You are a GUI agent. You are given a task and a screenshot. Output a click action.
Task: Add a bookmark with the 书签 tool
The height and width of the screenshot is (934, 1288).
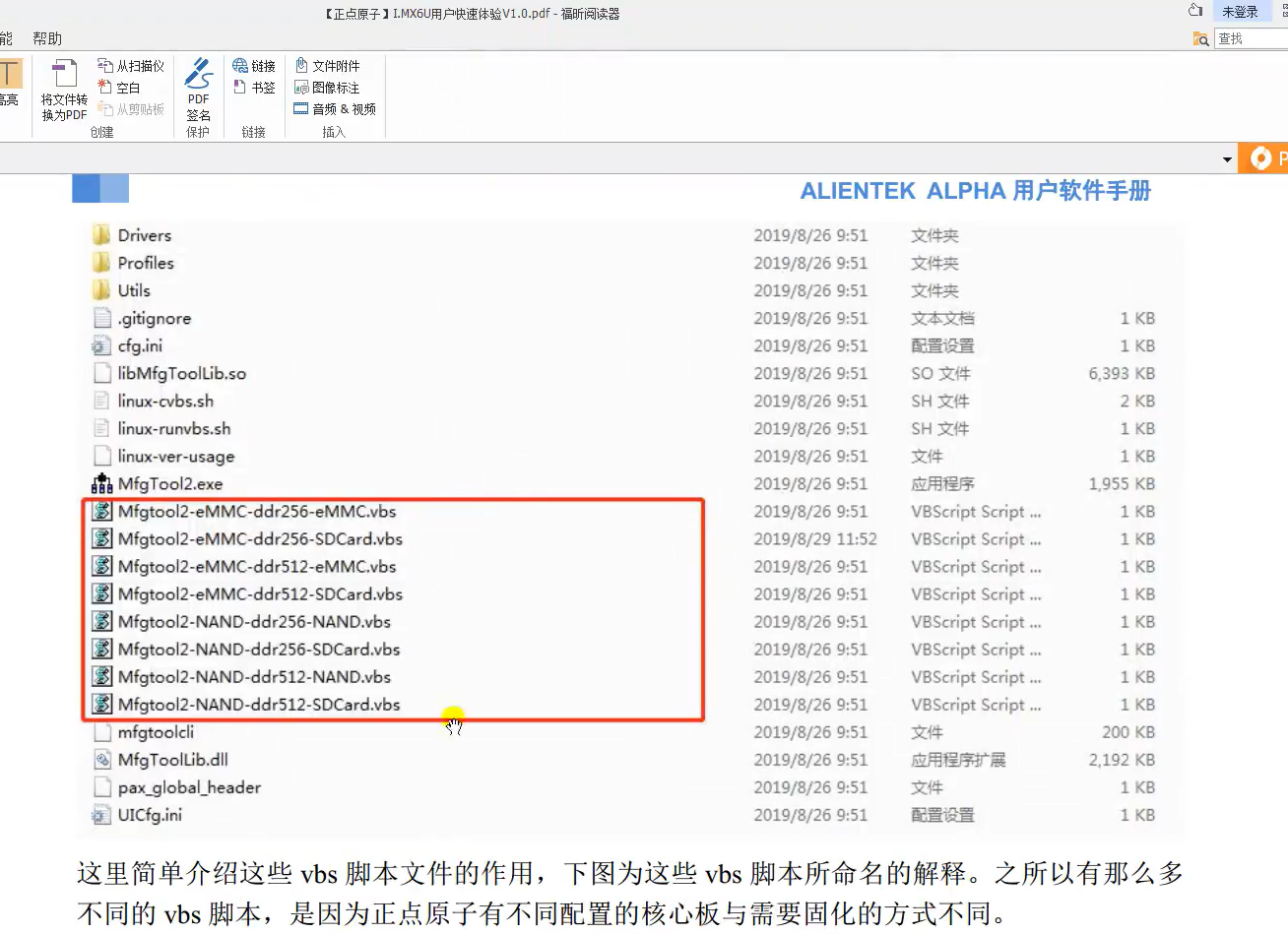[x=254, y=88]
